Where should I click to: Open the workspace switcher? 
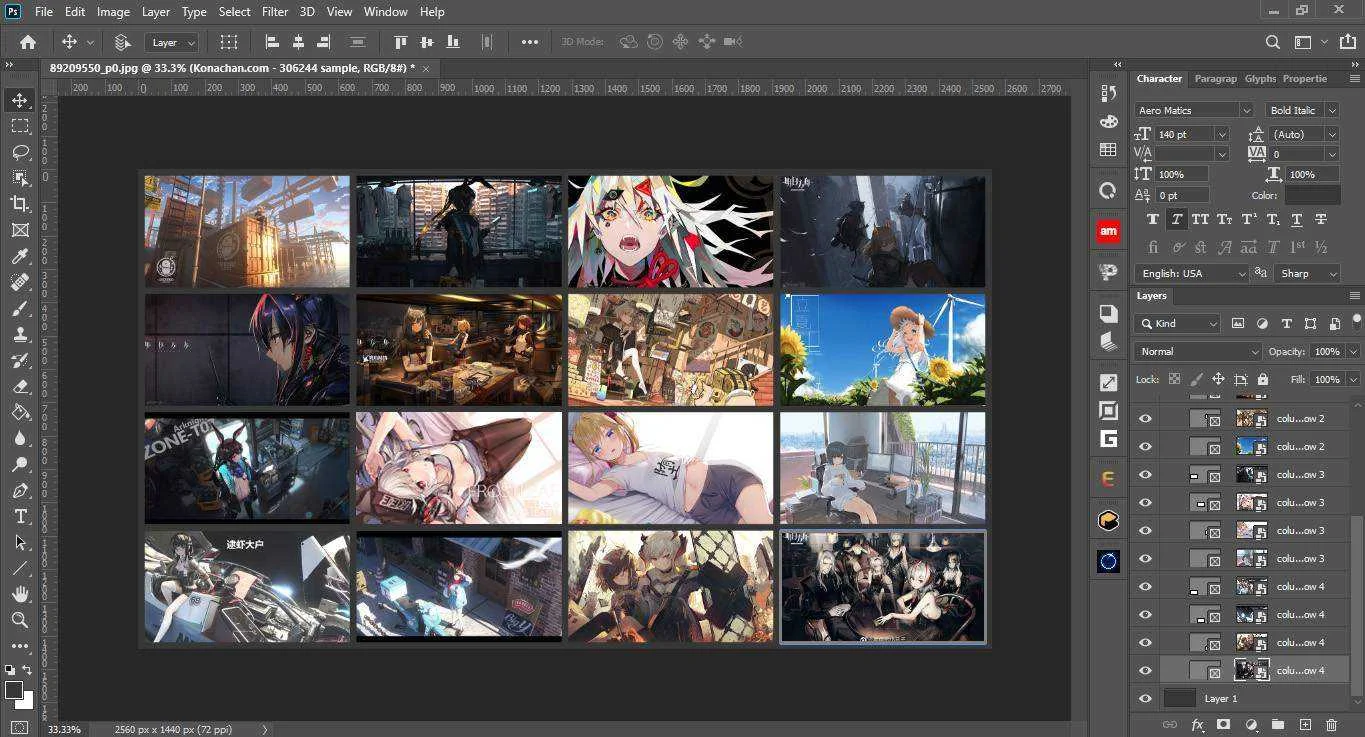[1303, 42]
